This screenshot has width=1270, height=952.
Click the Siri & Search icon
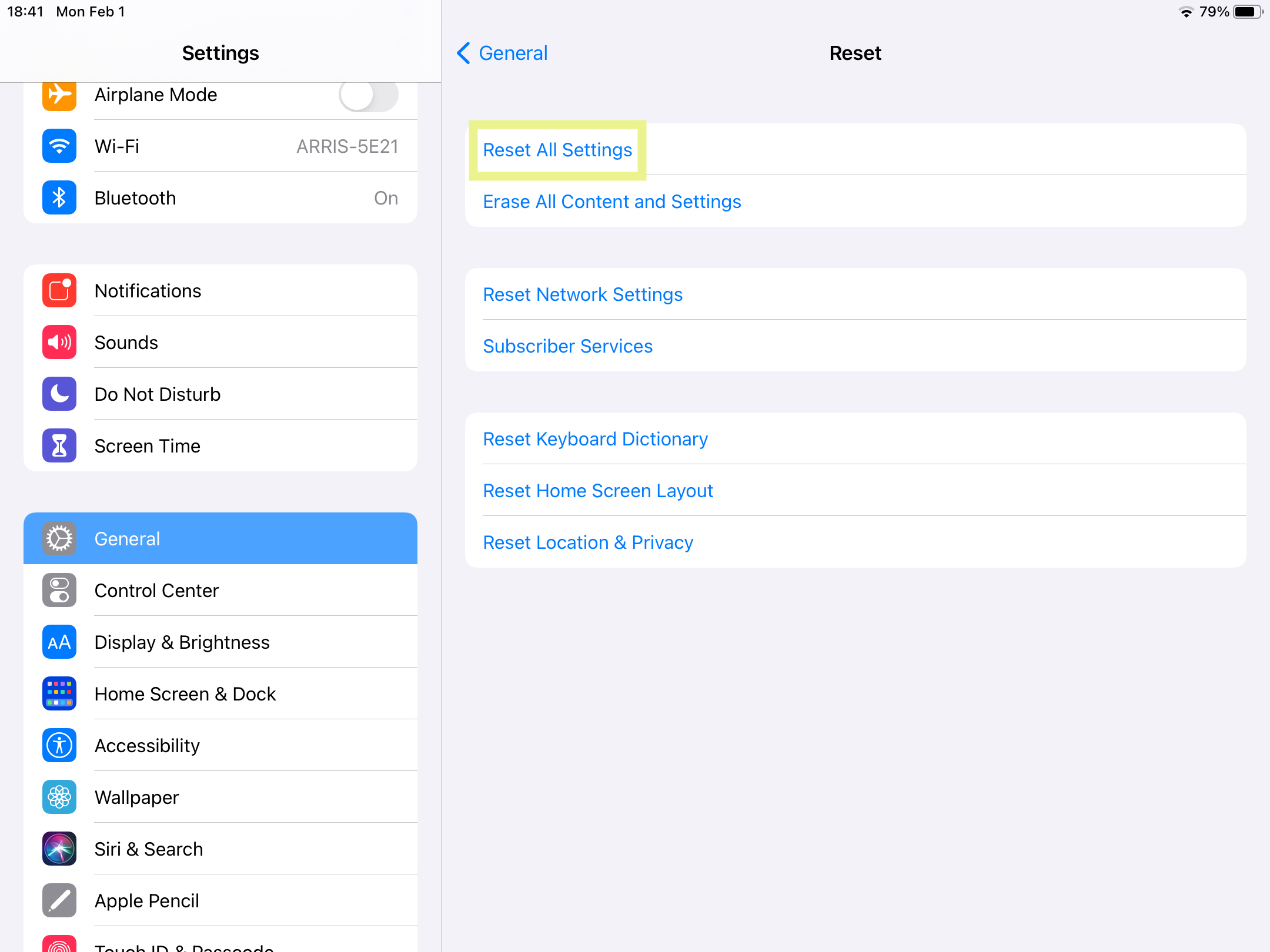(x=59, y=849)
